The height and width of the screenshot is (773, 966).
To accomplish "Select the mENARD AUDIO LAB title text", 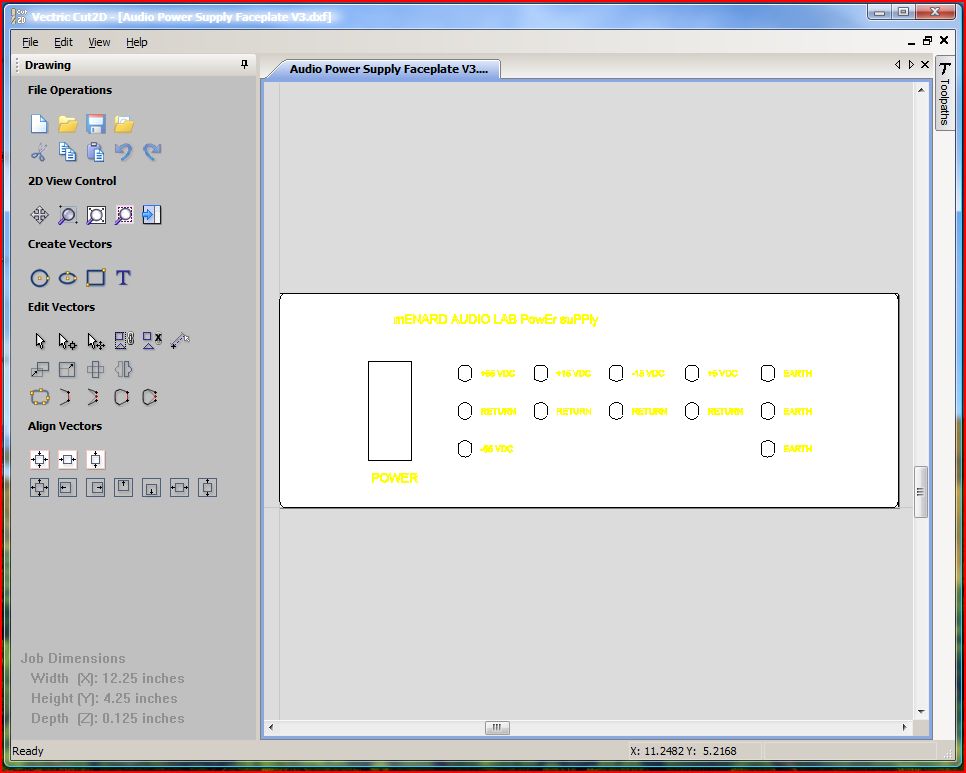I will pyautogui.click(x=496, y=320).
